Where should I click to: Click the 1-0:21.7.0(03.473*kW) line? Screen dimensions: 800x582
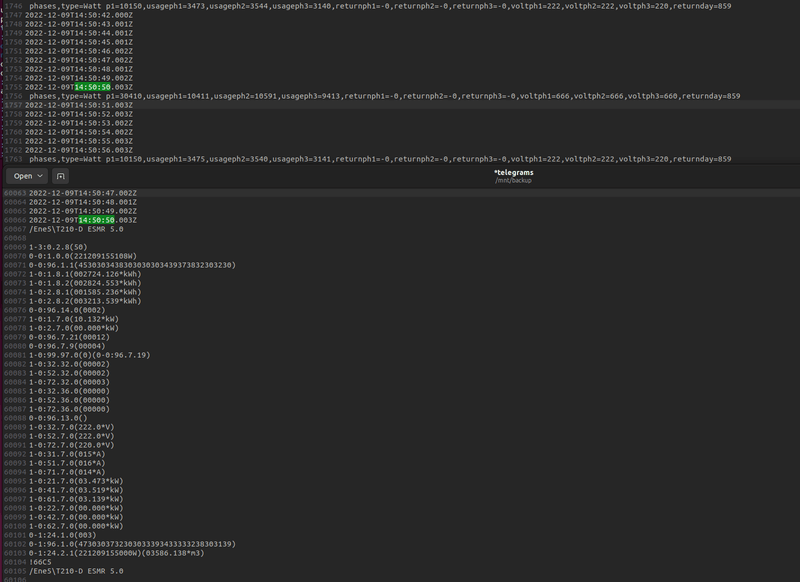pyautogui.click(x=76, y=482)
